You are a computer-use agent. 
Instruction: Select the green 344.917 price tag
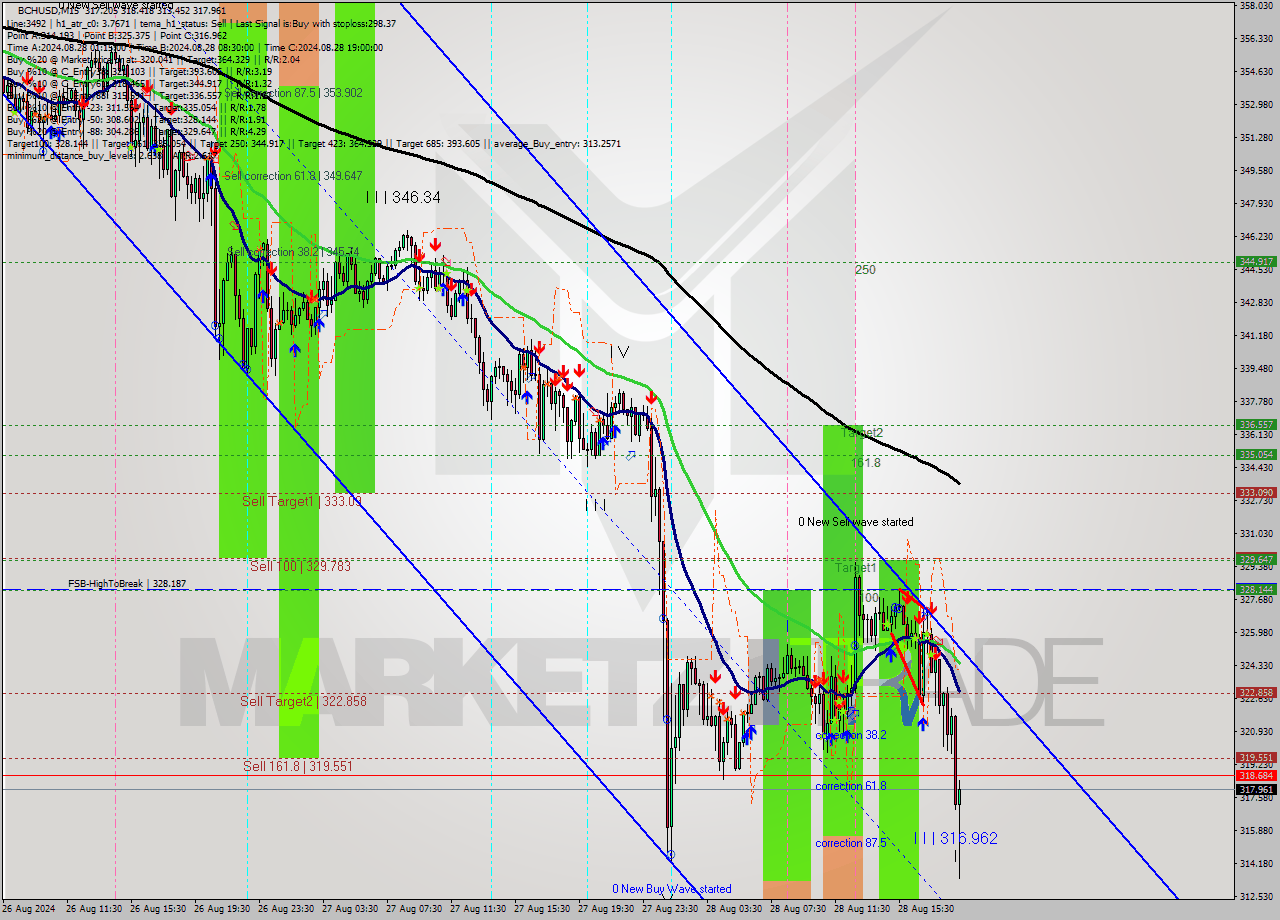click(1256, 262)
